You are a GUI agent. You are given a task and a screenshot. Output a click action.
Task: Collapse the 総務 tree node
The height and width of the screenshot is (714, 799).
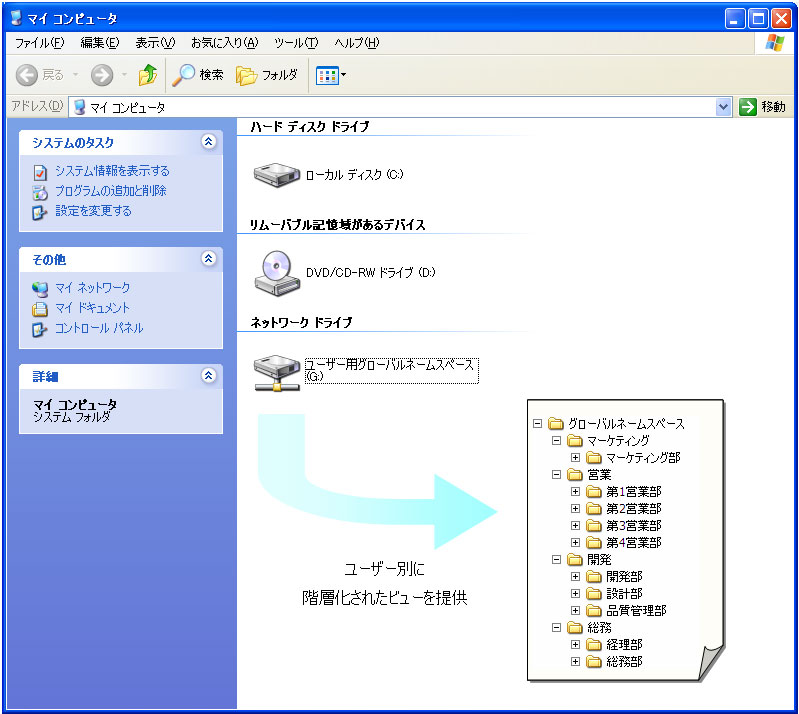(556, 627)
